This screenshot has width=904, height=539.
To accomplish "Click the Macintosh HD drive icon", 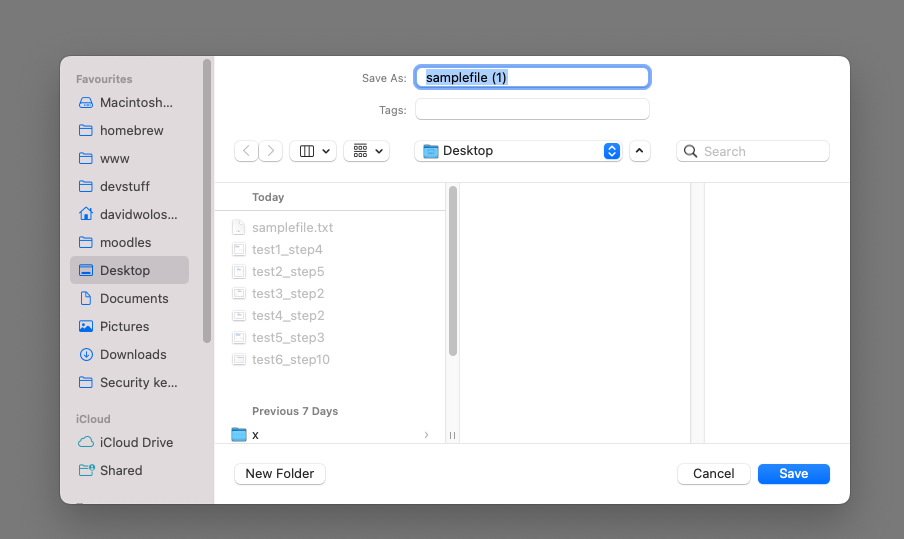I will coord(86,103).
